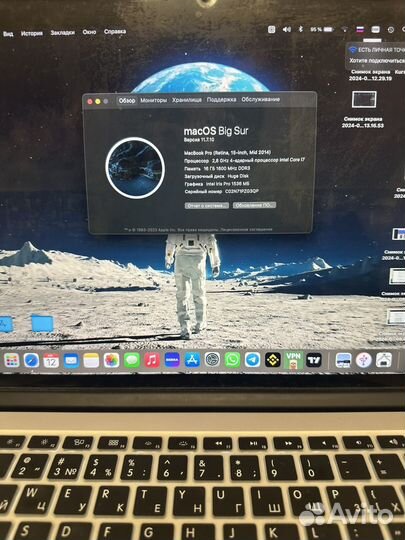Screen dimensions: 405x540
Task: Select the Обзор tab
Action: (127, 101)
